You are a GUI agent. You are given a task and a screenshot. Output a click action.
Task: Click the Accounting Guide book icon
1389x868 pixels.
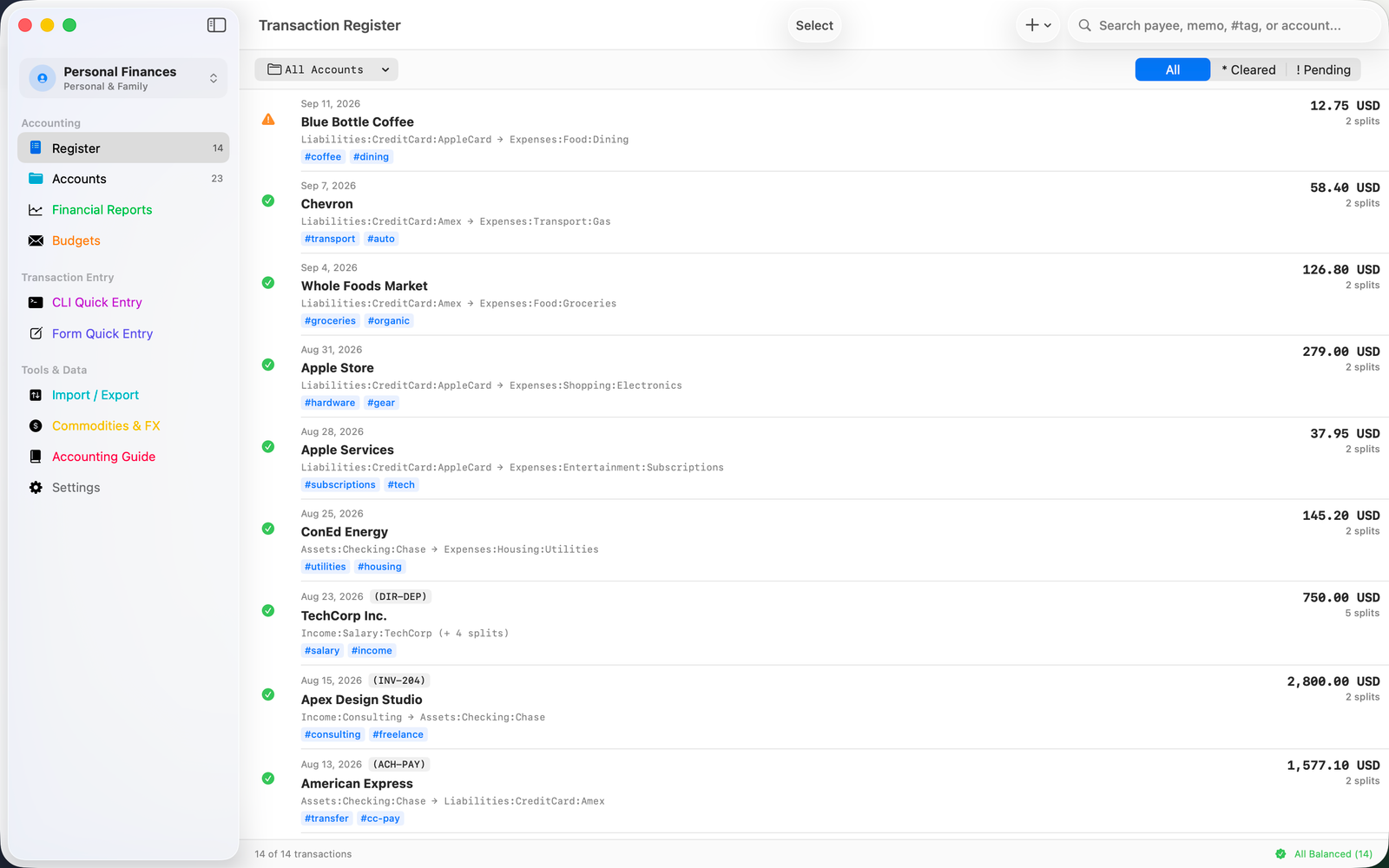point(36,457)
